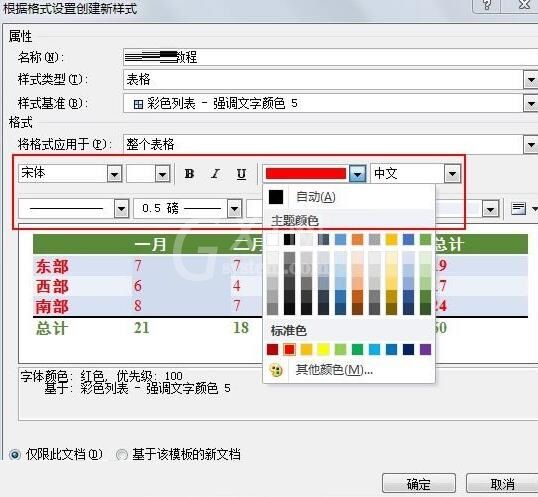
Task: Click 西部 row header in preview table
Action: [x=52, y=286]
